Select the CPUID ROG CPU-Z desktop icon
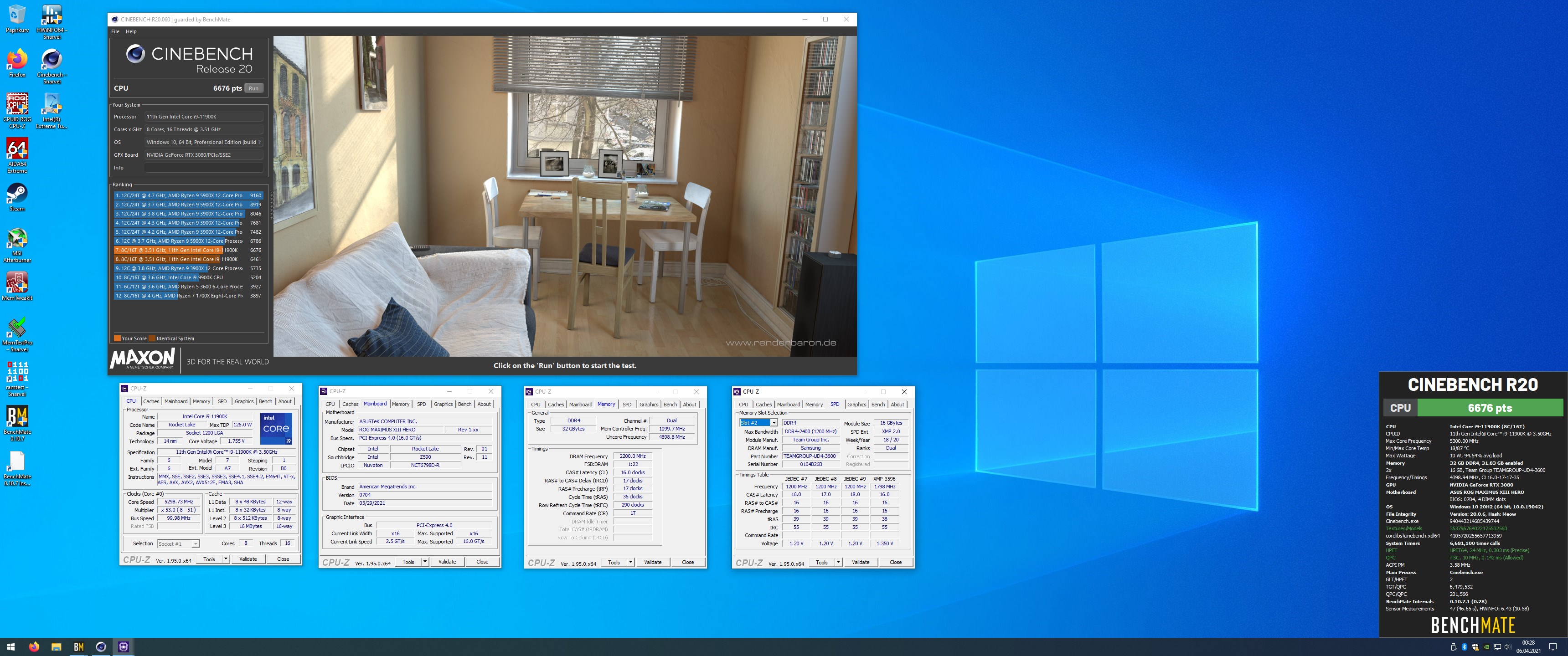This screenshot has width=1568, height=656. (x=17, y=111)
